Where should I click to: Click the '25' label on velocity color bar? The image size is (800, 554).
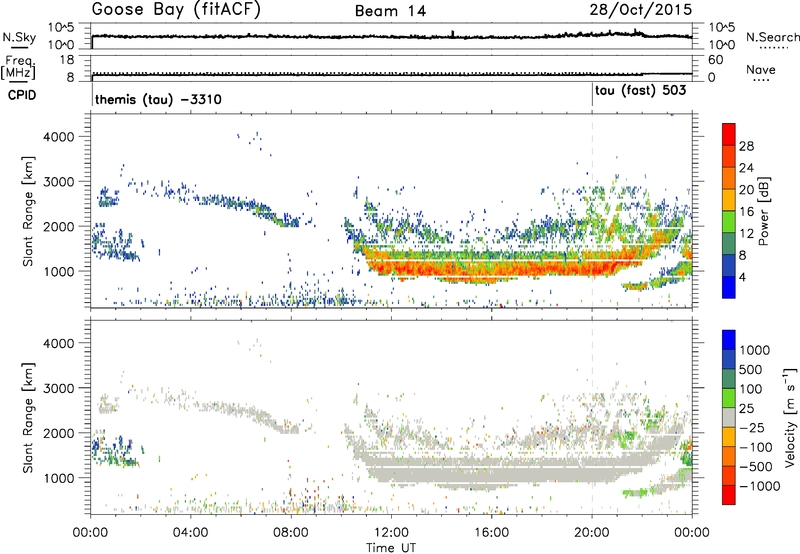tap(746, 409)
